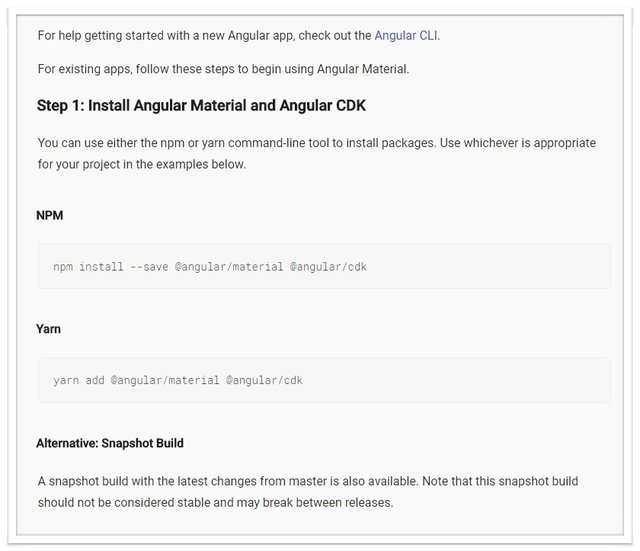Click the Alternative: Snapshot Build heading
The width and height of the screenshot is (640, 551).
[x=110, y=443]
